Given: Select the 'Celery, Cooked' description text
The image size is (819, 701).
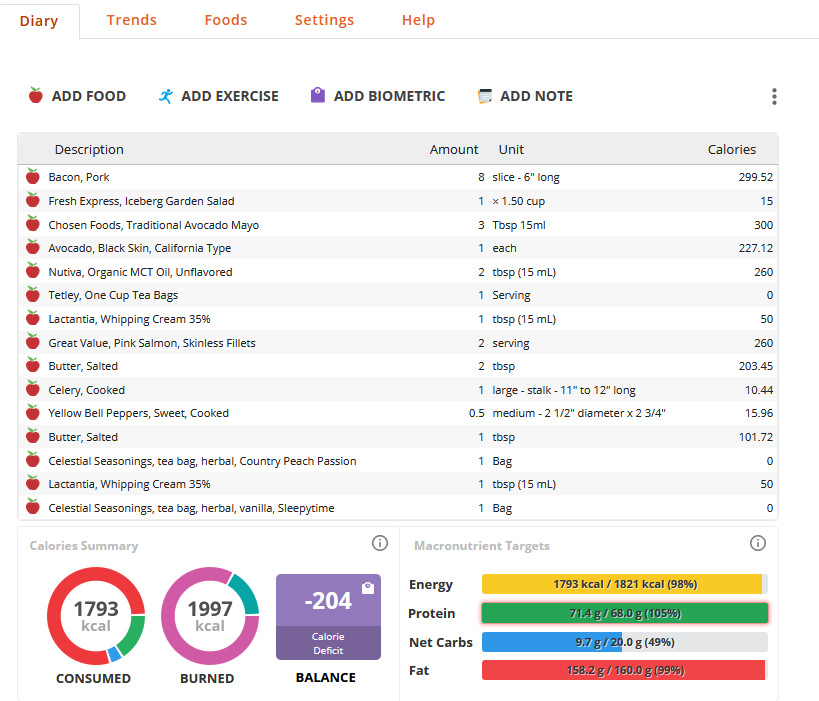Looking at the screenshot, I should (87, 390).
